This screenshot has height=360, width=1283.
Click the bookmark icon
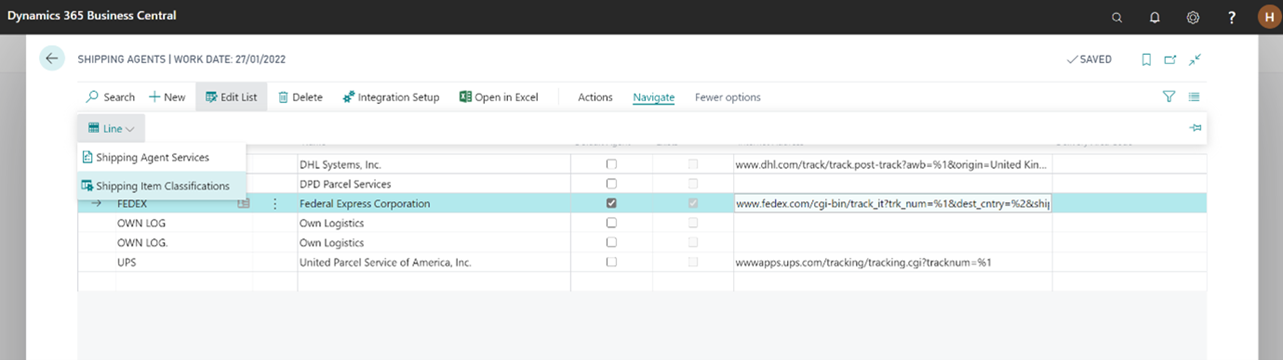[x=1147, y=60]
